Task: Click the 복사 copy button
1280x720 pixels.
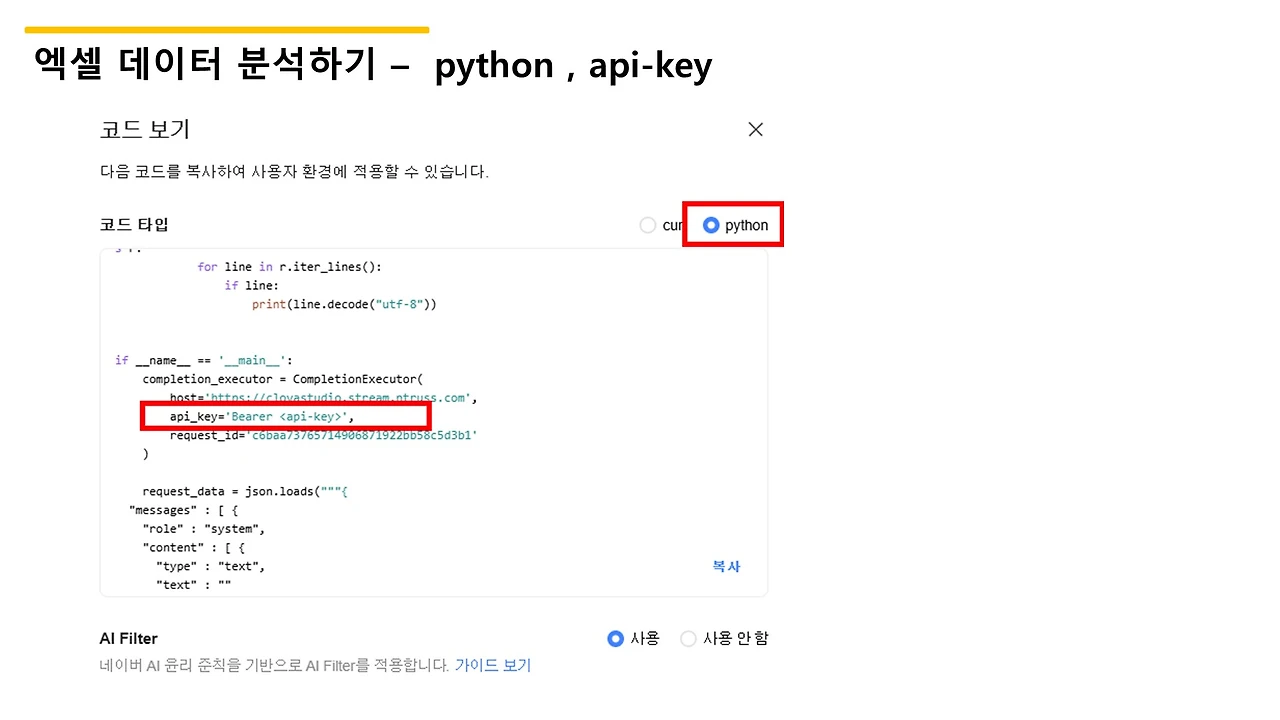Action: (x=726, y=566)
